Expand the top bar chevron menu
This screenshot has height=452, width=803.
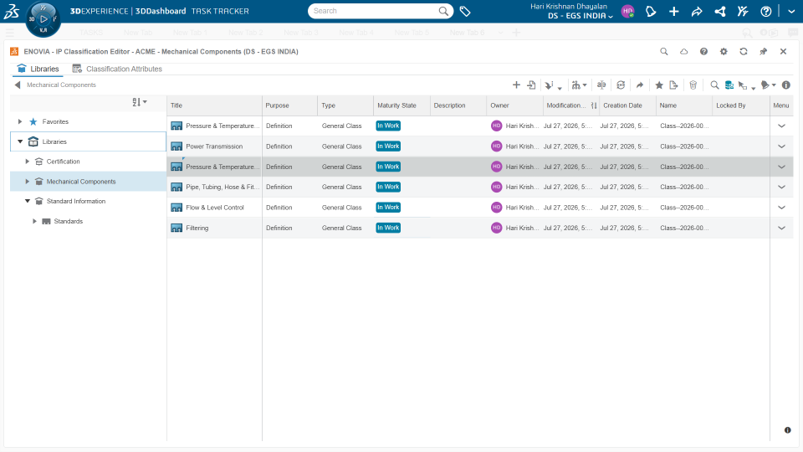pos(791,11)
